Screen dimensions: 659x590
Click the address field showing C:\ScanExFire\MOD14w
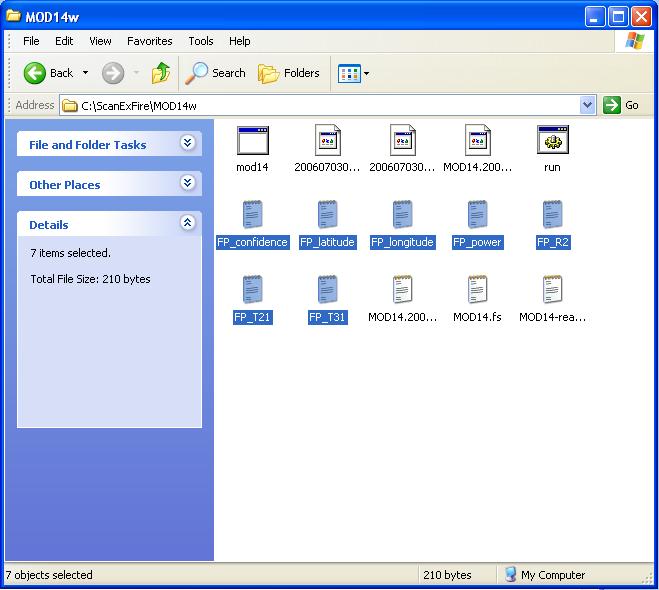[328, 105]
